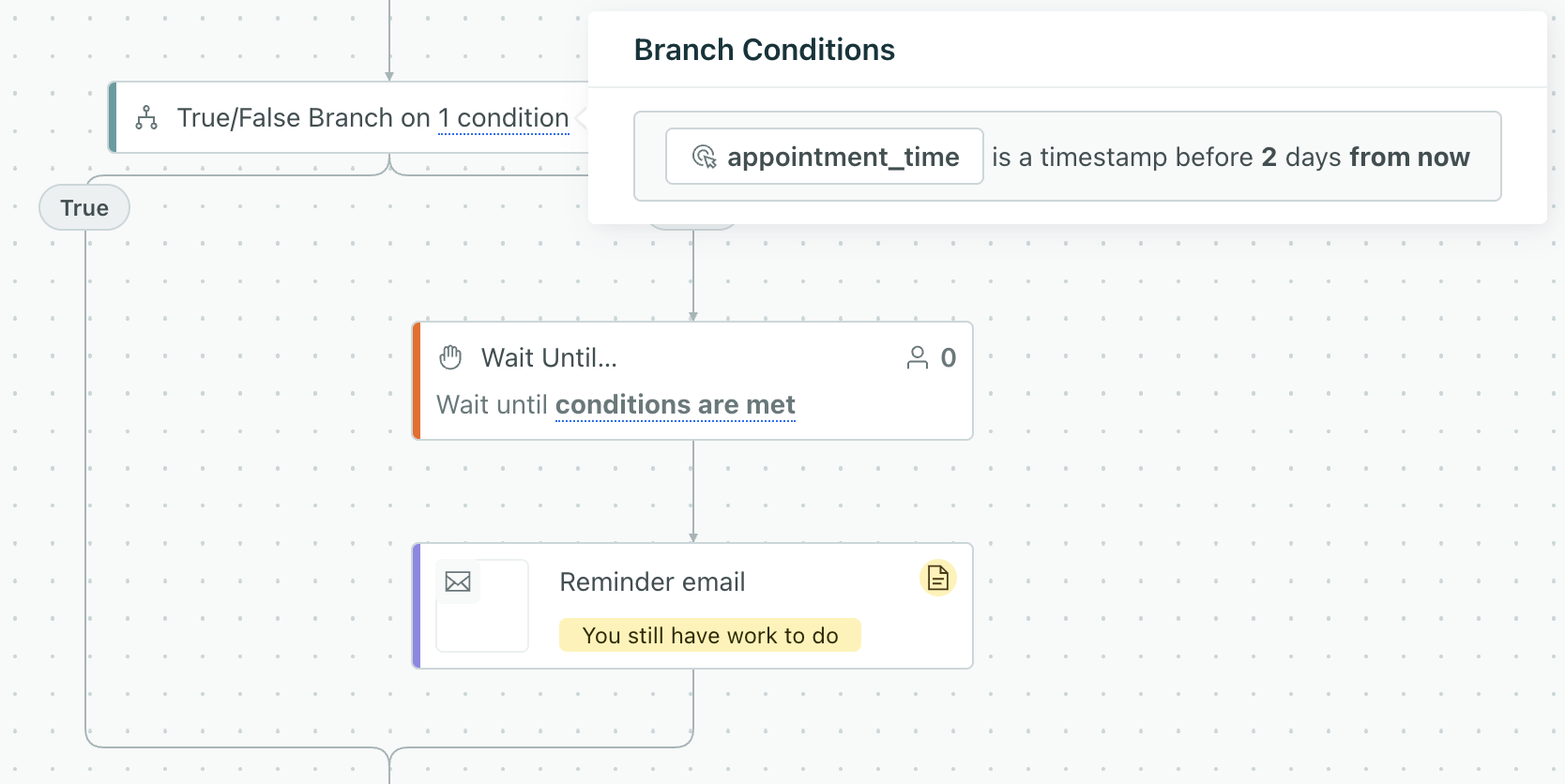
Task: Open the email preview thumbnail
Action: (x=482, y=605)
